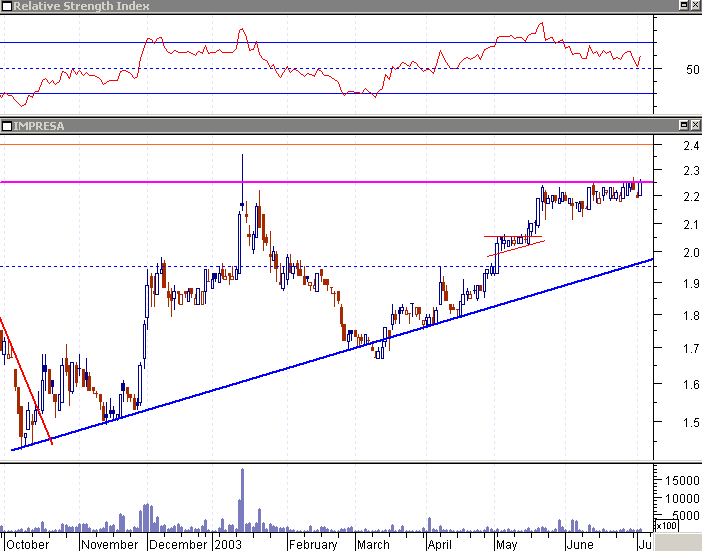Viewport: 702px width, 551px height.
Task: Click the RSI 50 level axis label
Action: pos(692,69)
